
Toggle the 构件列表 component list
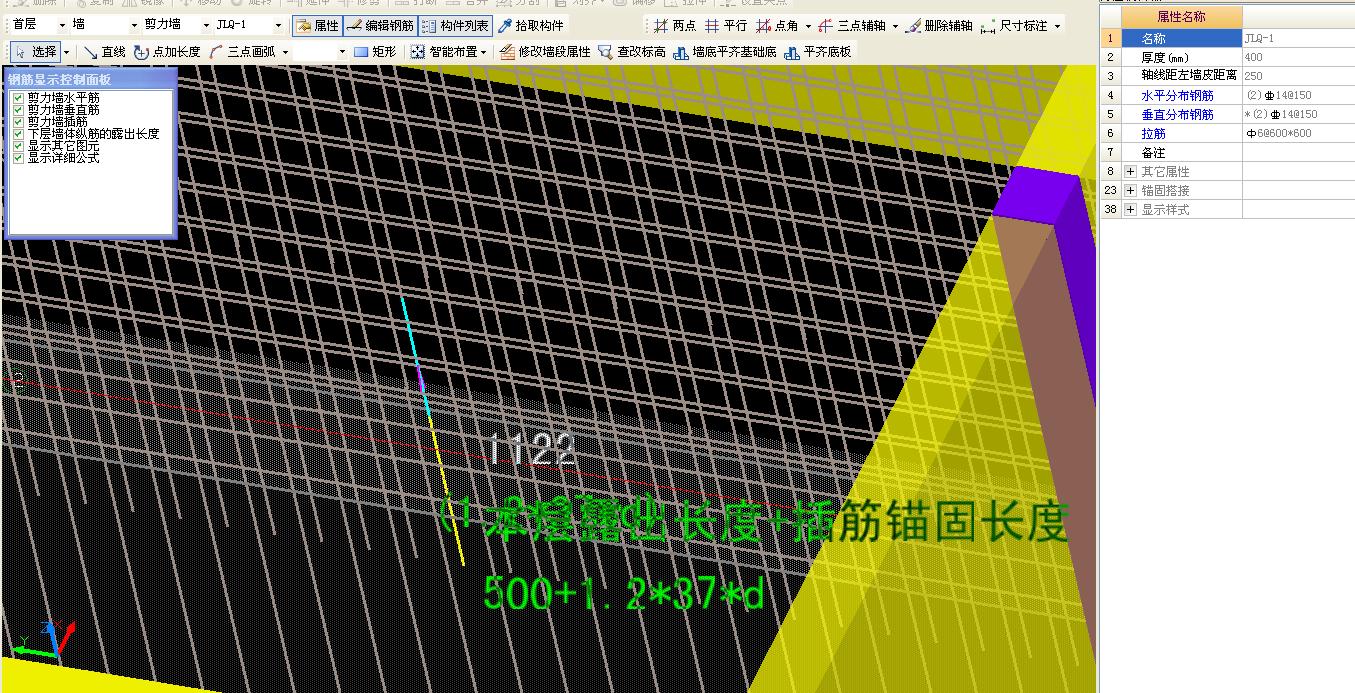point(455,26)
